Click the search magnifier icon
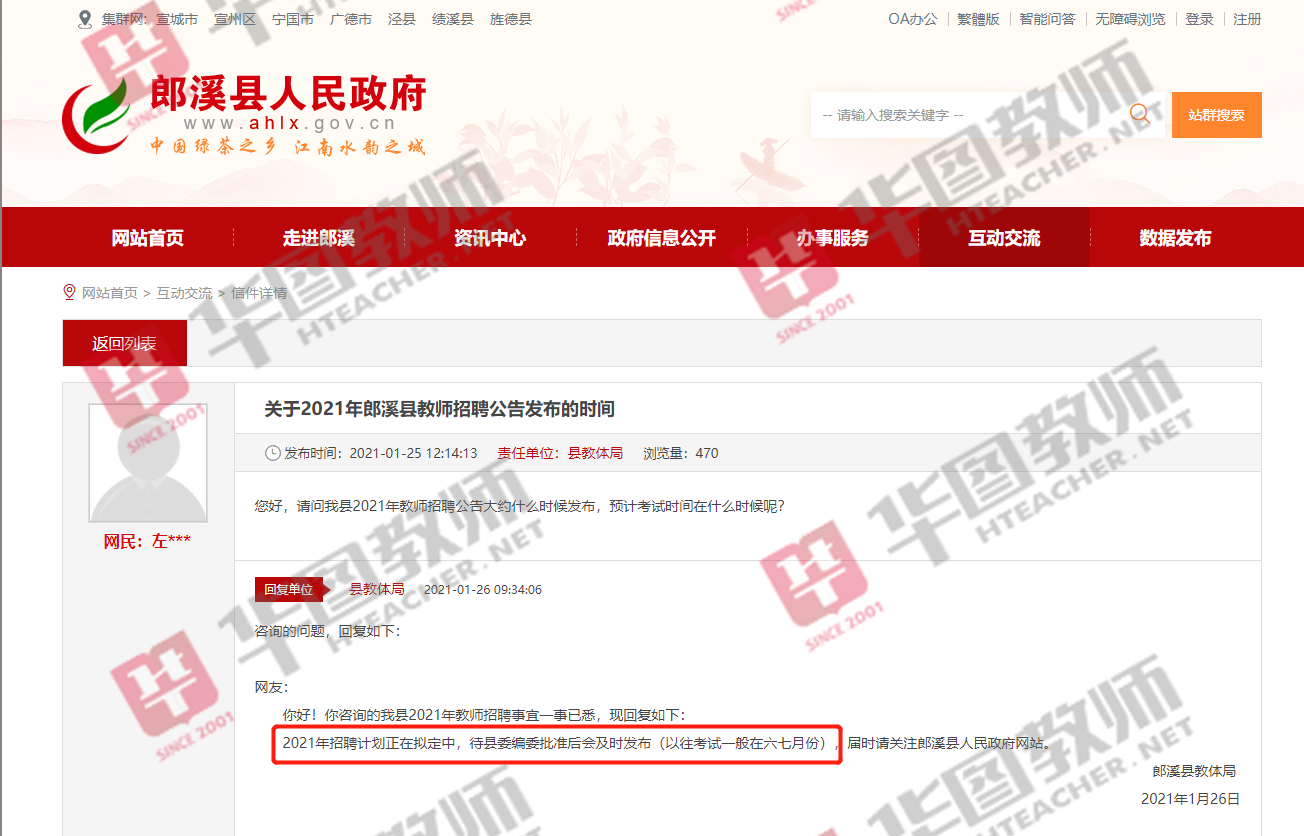Image resolution: width=1304 pixels, height=836 pixels. (1140, 114)
